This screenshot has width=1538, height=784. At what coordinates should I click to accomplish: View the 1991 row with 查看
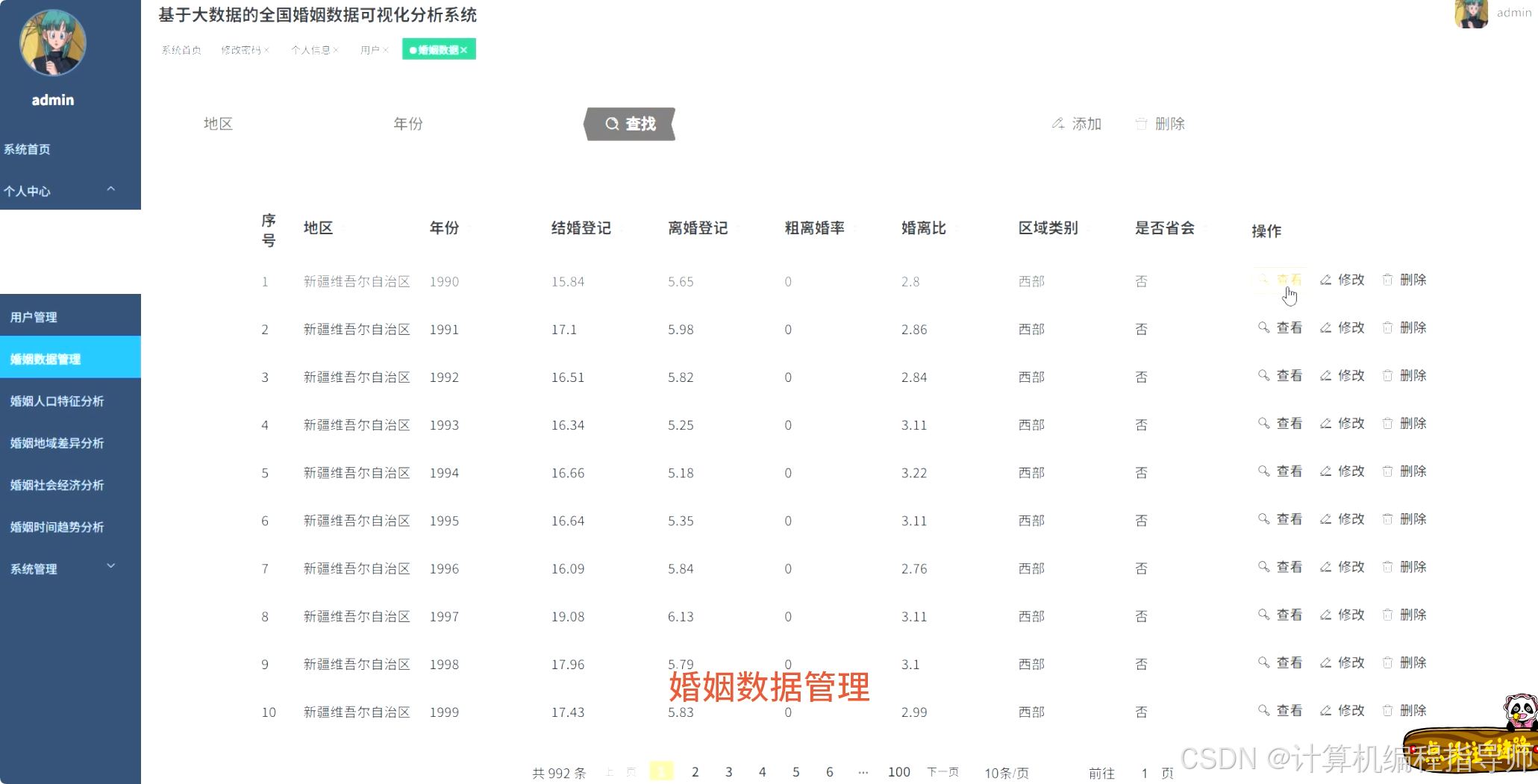[x=1281, y=327]
